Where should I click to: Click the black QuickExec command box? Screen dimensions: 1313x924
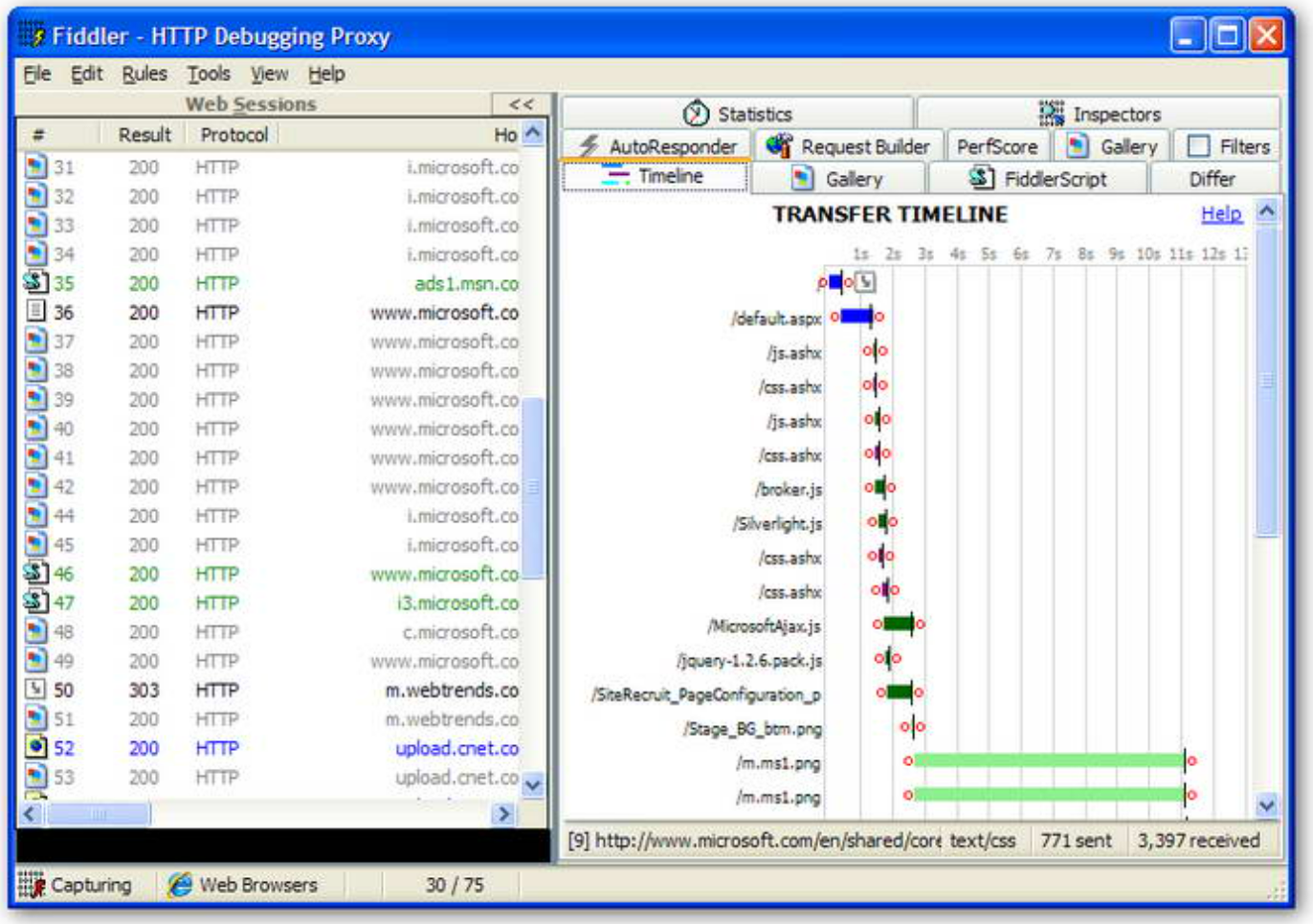283,846
